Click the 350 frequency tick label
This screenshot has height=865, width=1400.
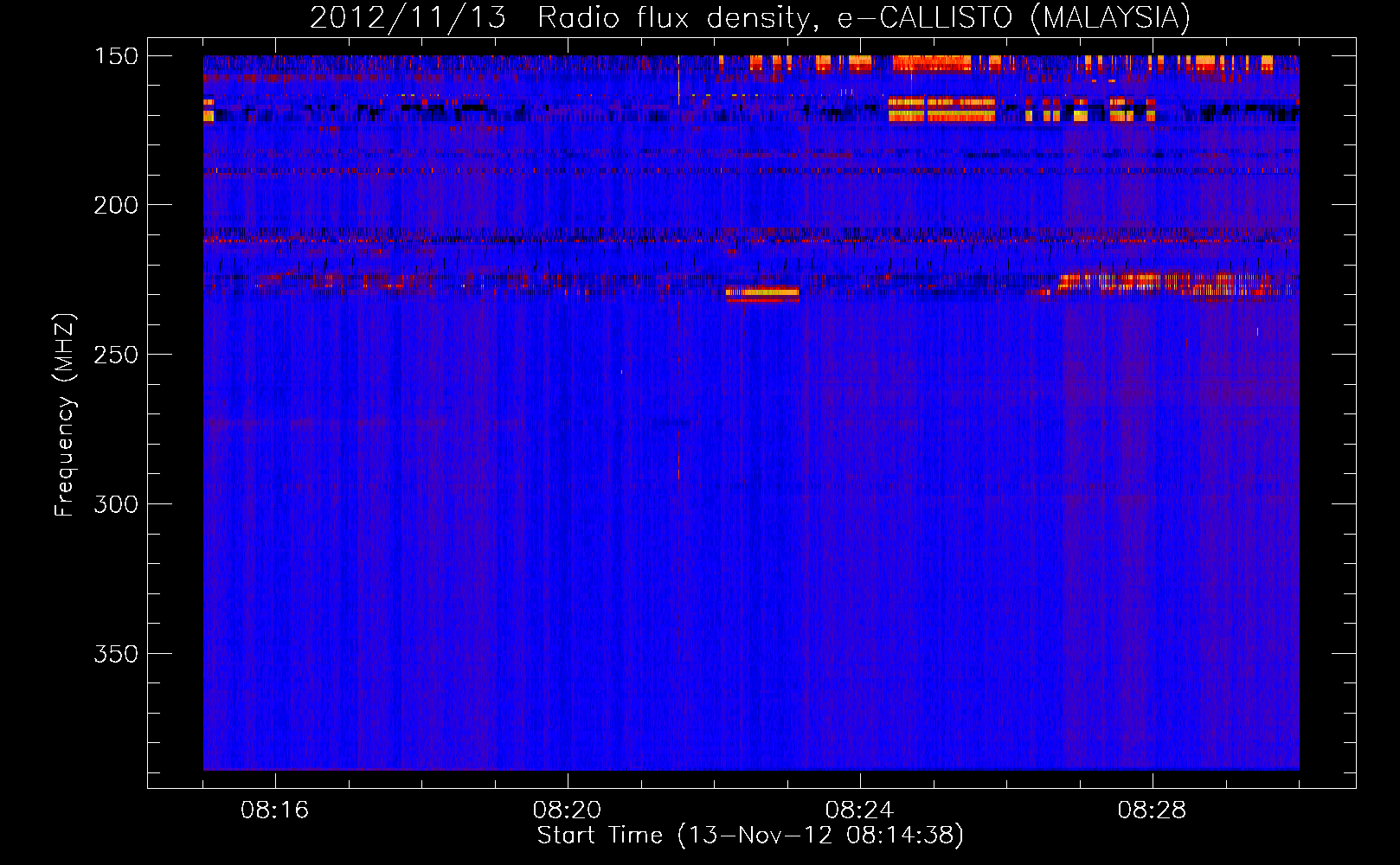116,654
